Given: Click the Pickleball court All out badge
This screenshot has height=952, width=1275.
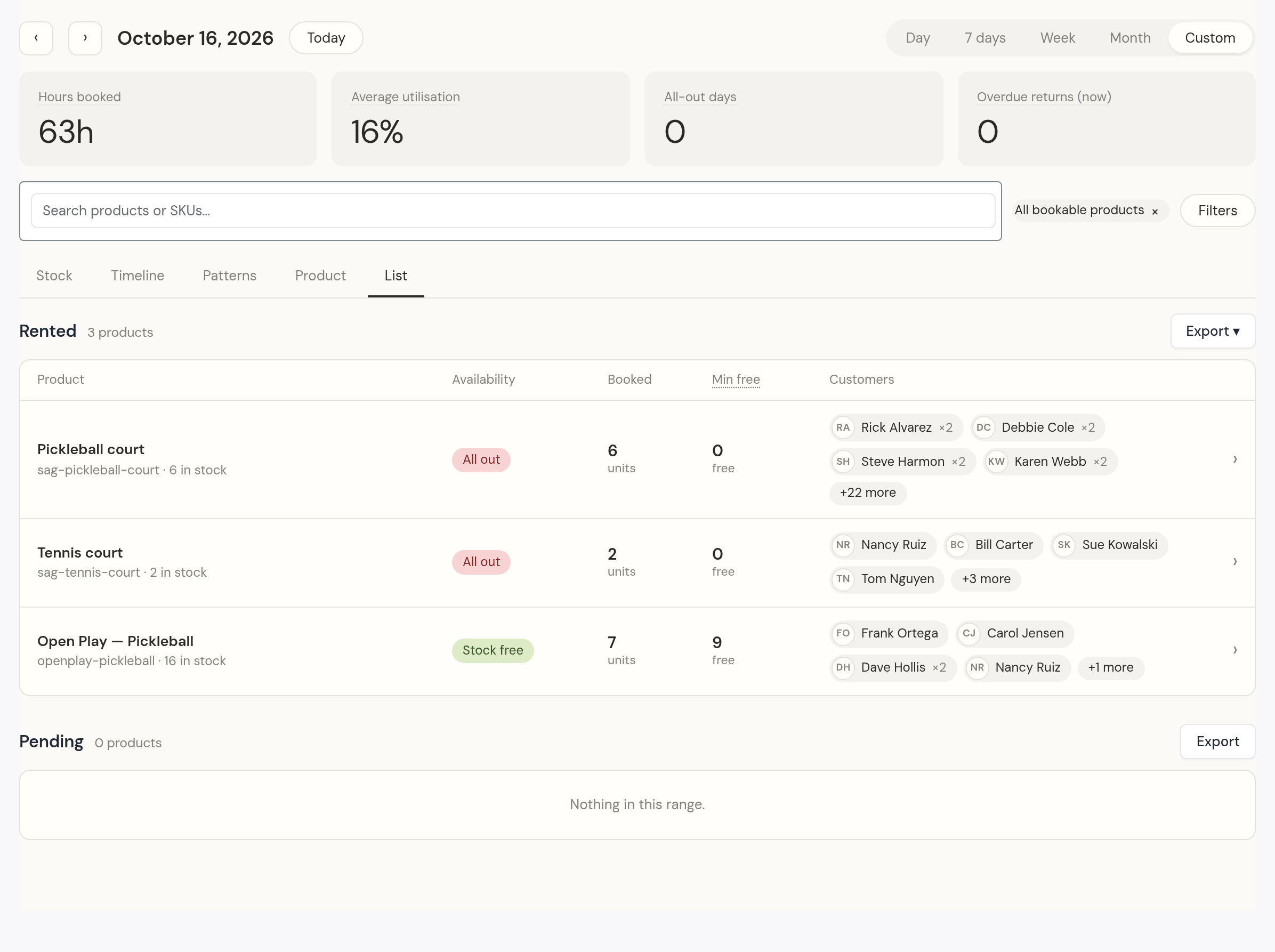Looking at the screenshot, I should 481,460.
